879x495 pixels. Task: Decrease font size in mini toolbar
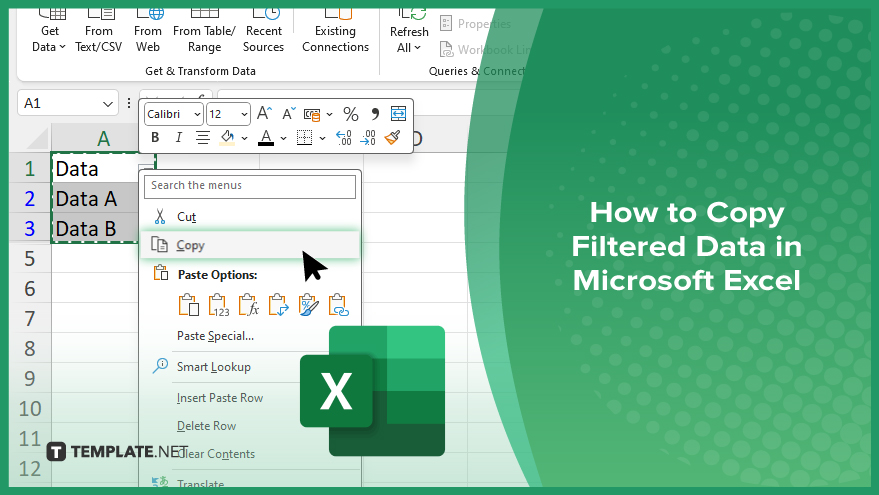(288, 114)
